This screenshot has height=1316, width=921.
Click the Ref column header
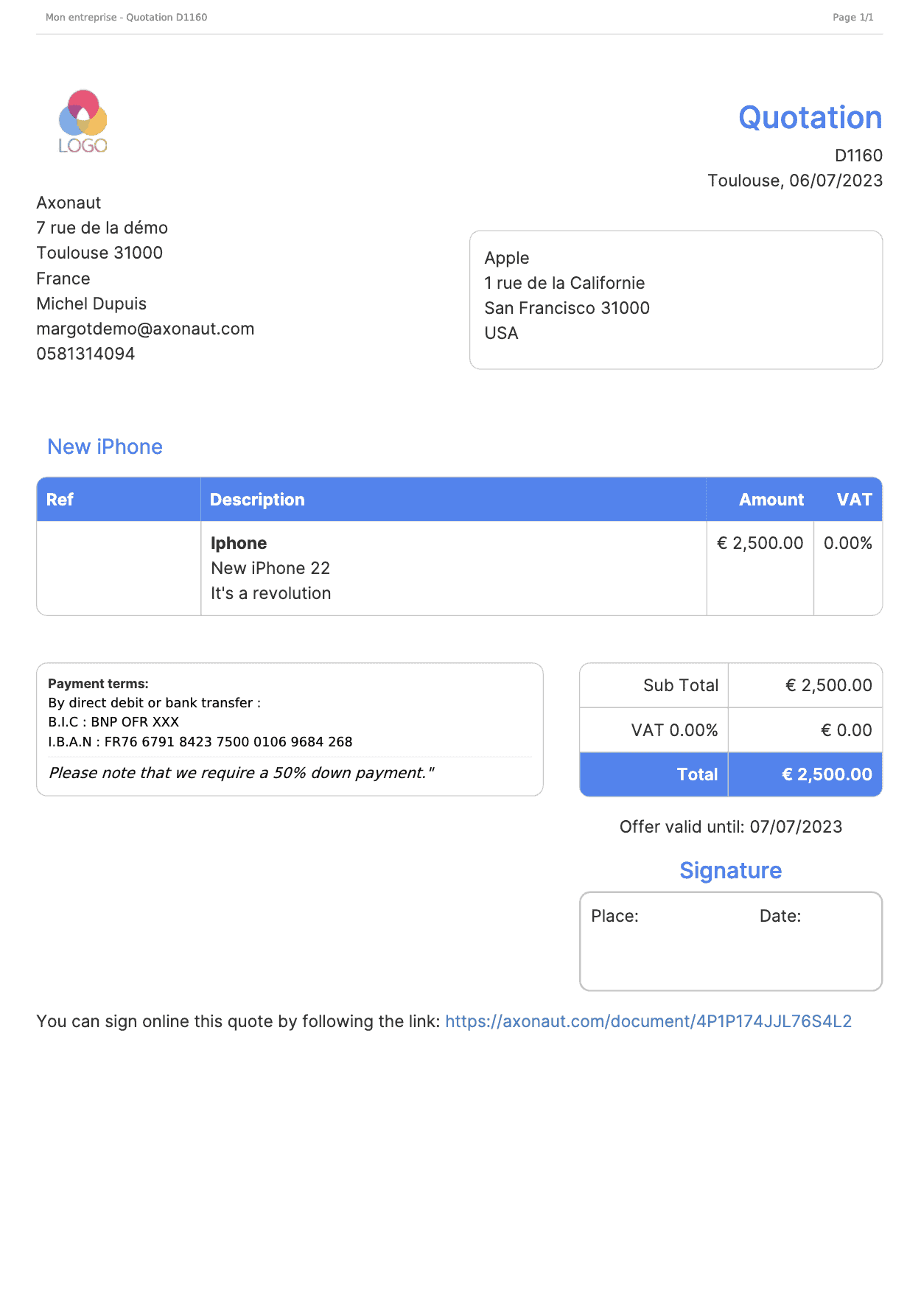click(x=60, y=500)
